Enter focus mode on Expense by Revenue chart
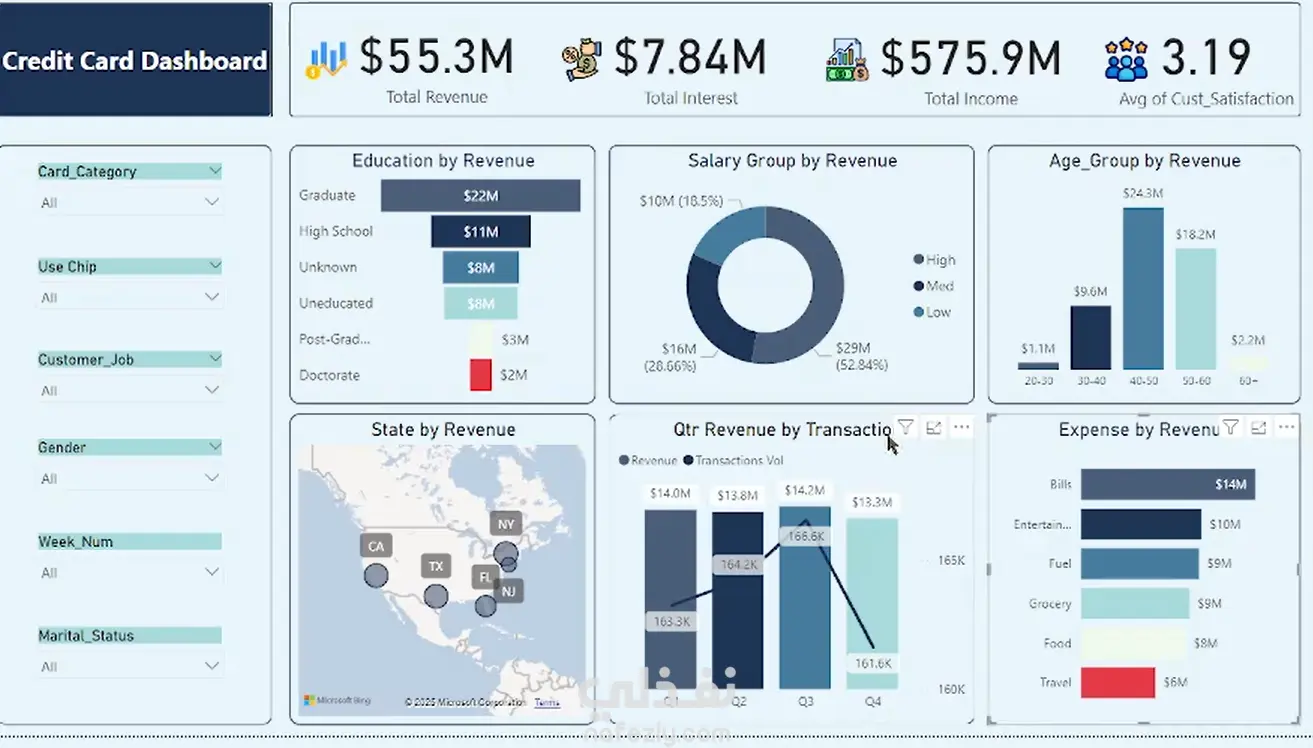The height and width of the screenshot is (748, 1313). point(1259,428)
